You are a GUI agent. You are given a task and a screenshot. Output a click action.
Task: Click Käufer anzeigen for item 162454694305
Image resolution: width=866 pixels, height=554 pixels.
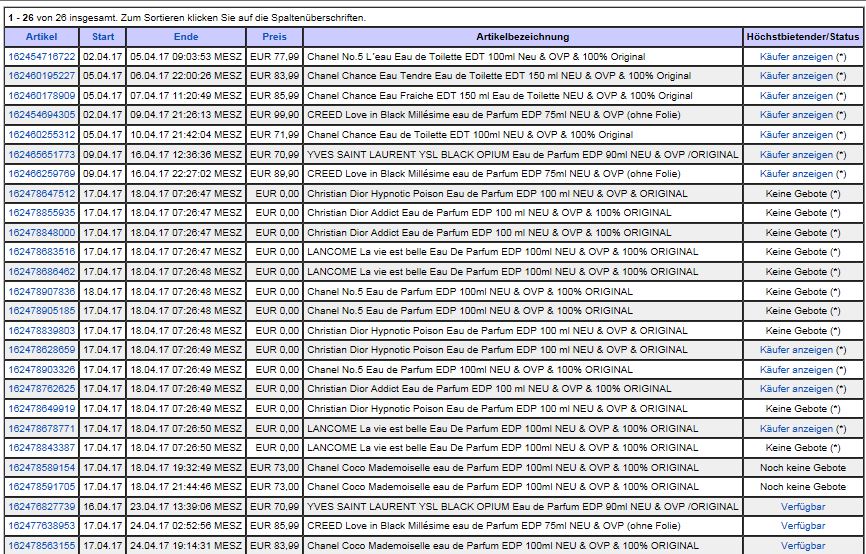796,115
